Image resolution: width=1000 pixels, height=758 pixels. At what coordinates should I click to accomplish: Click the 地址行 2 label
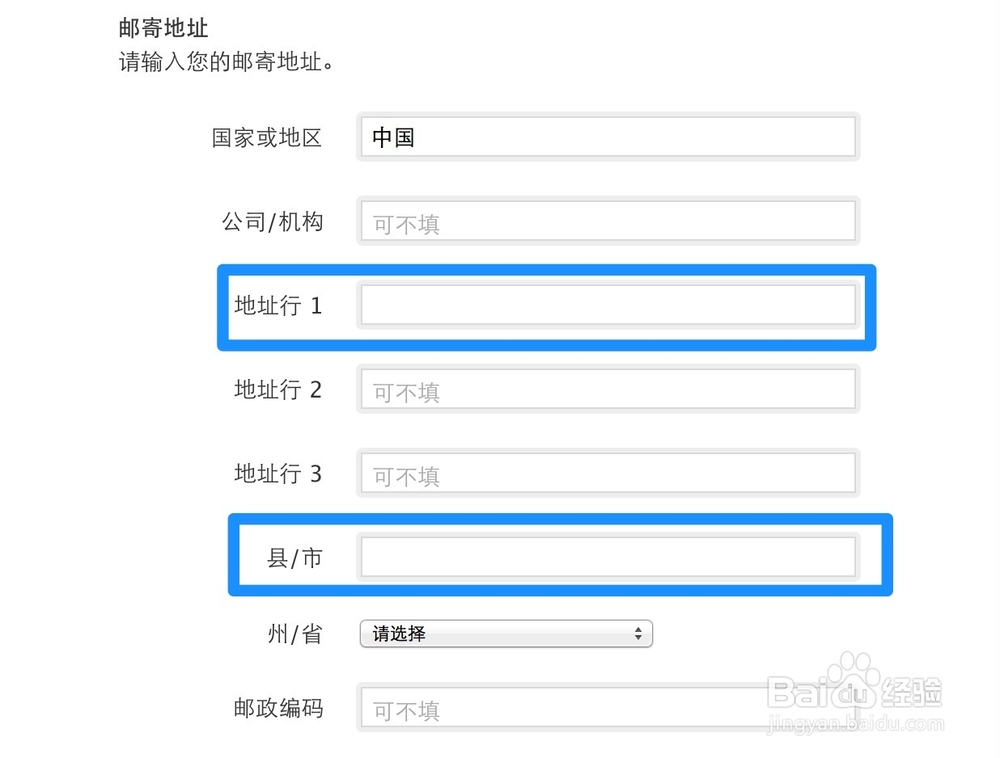[278, 390]
